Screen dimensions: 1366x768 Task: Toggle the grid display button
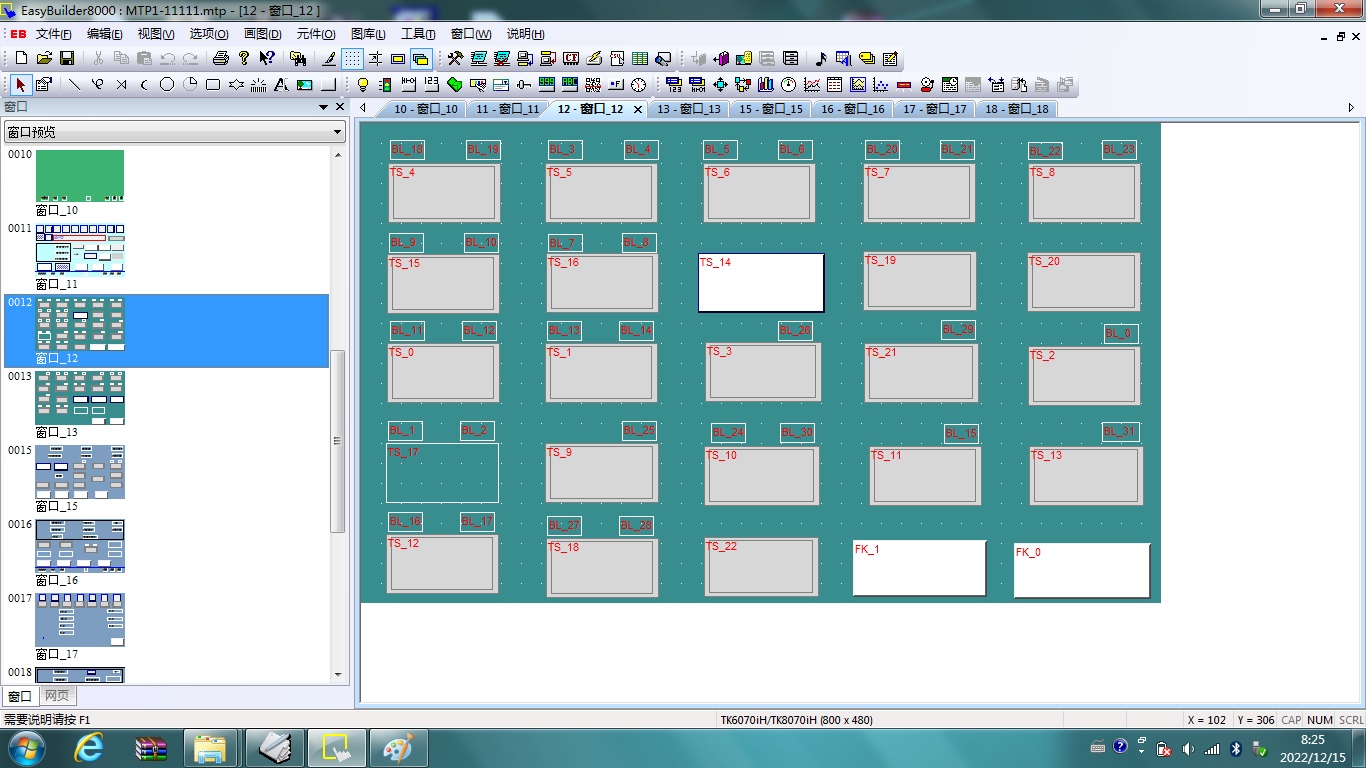(352, 59)
